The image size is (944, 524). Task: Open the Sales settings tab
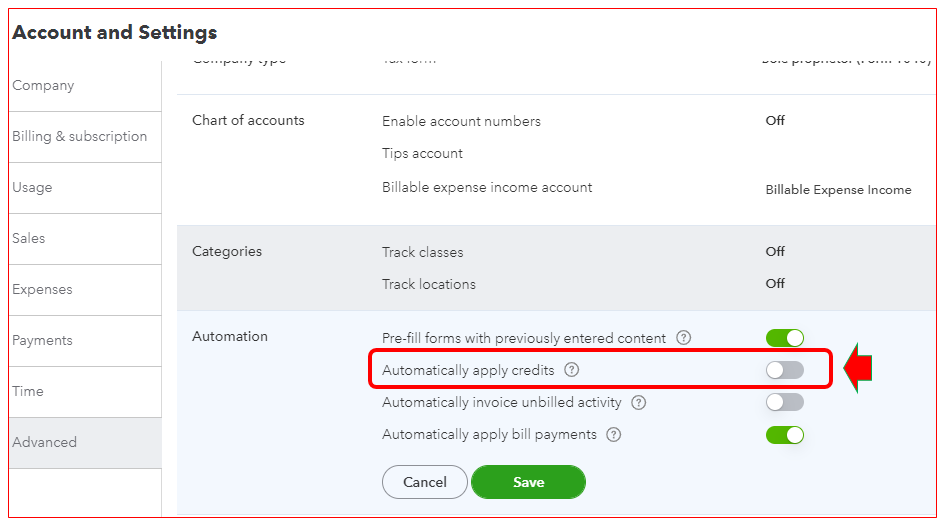click(29, 239)
